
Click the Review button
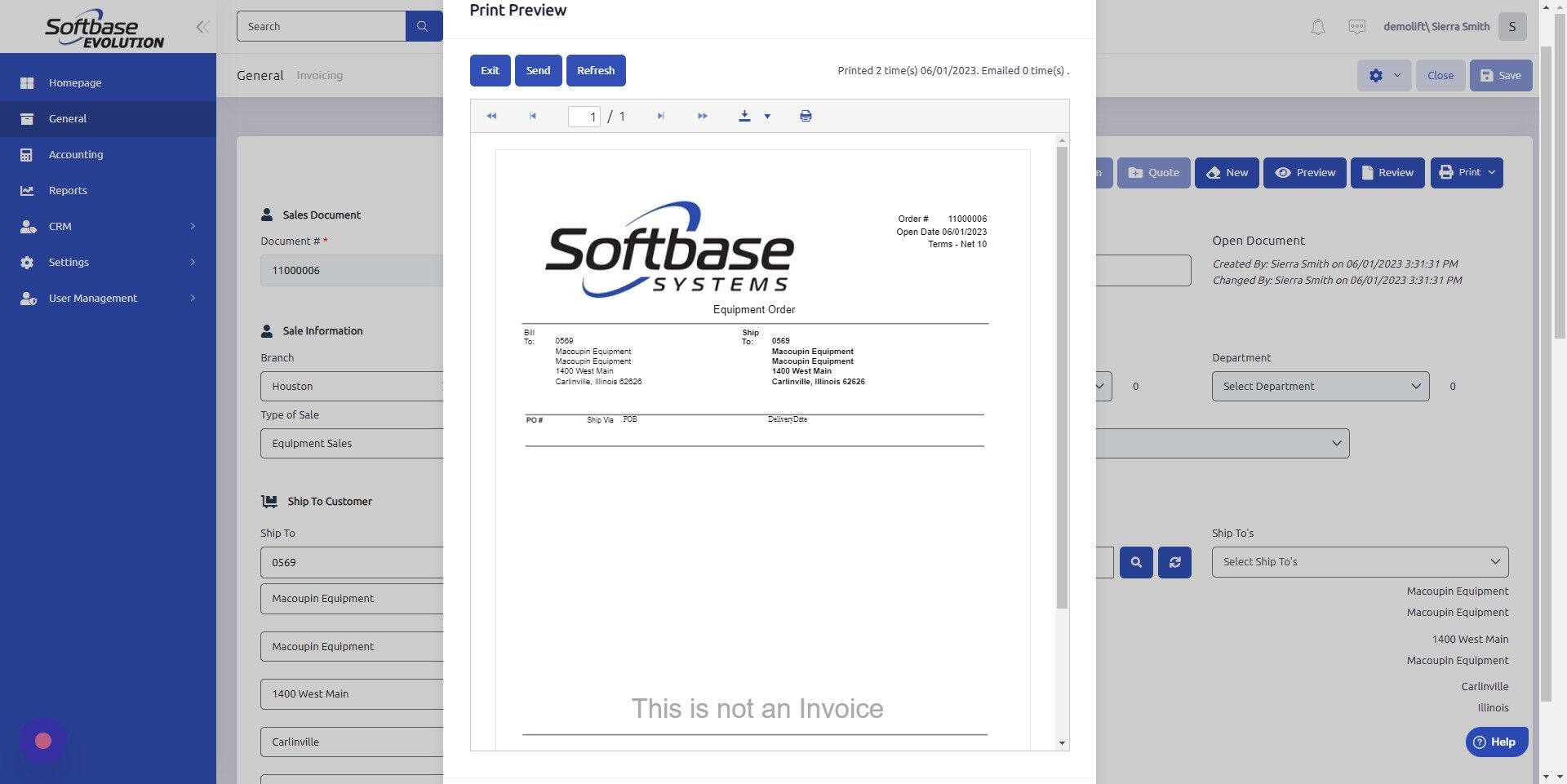coord(1387,172)
